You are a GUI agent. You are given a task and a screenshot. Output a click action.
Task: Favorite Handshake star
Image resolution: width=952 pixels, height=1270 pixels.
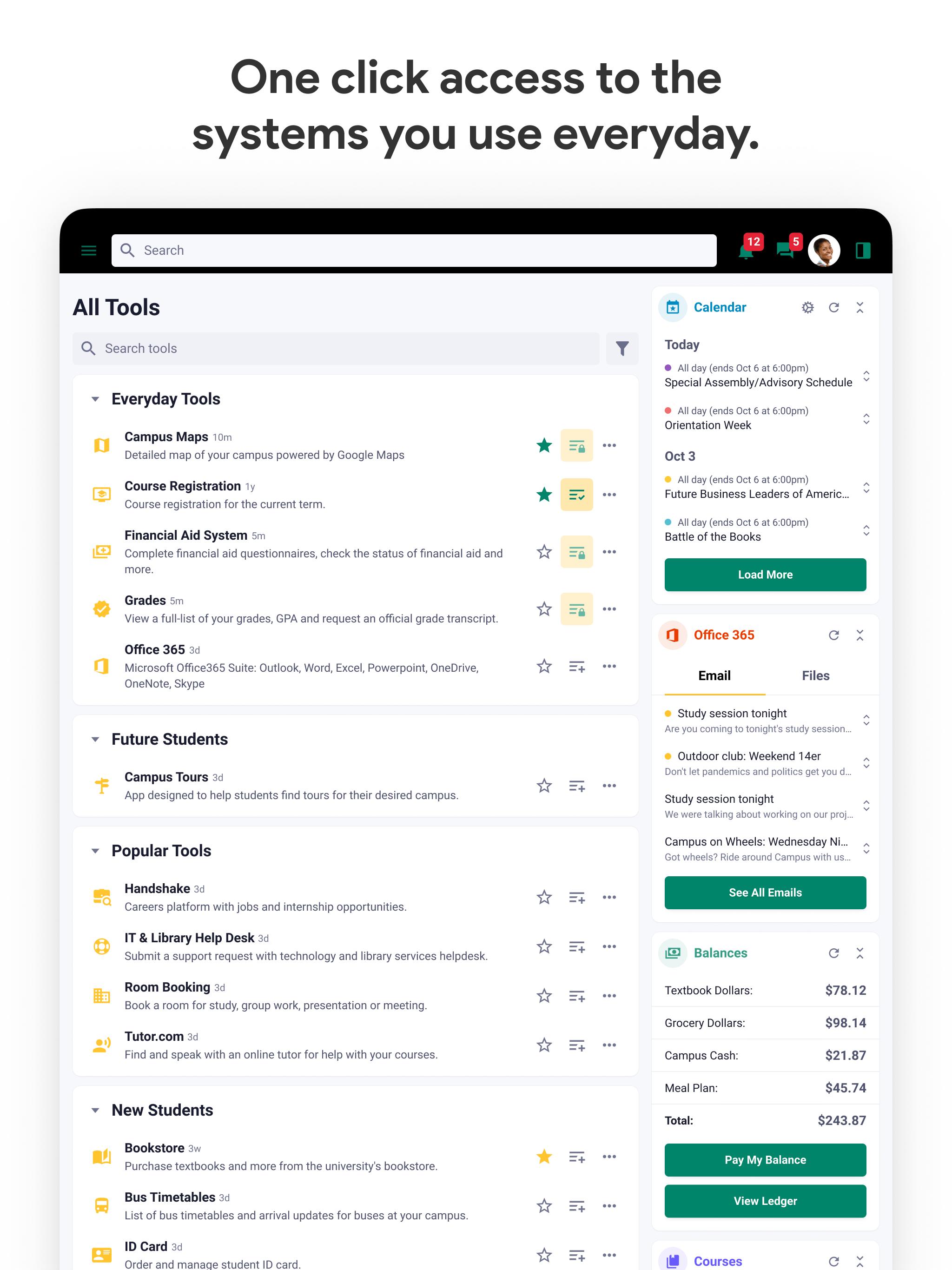[544, 897]
